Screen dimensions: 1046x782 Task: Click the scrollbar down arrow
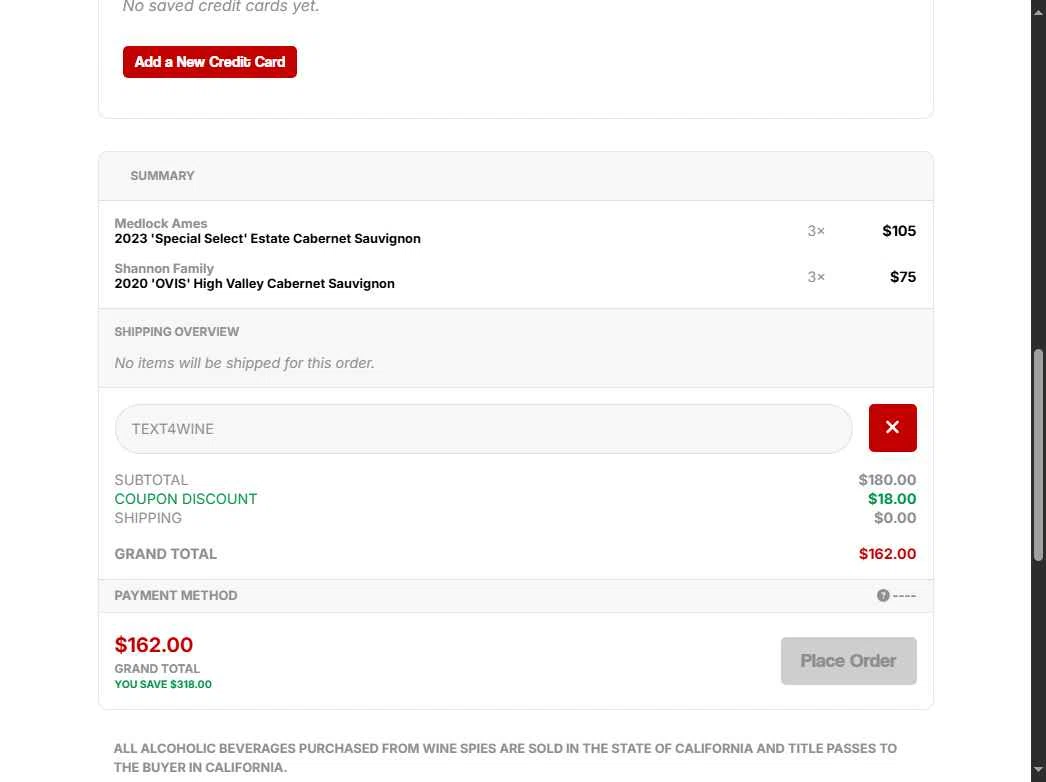[x=1038, y=769]
